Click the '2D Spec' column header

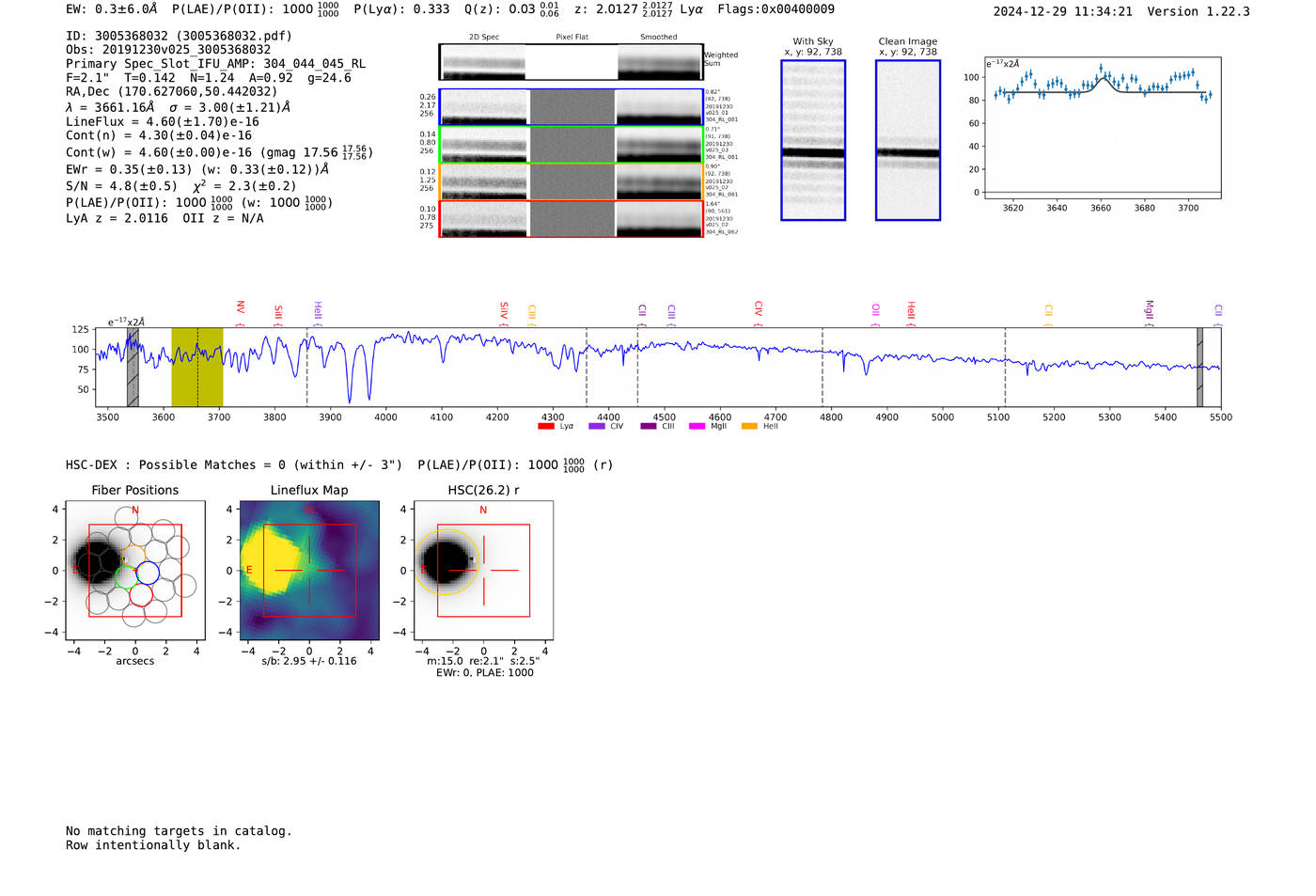click(x=484, y=38)
